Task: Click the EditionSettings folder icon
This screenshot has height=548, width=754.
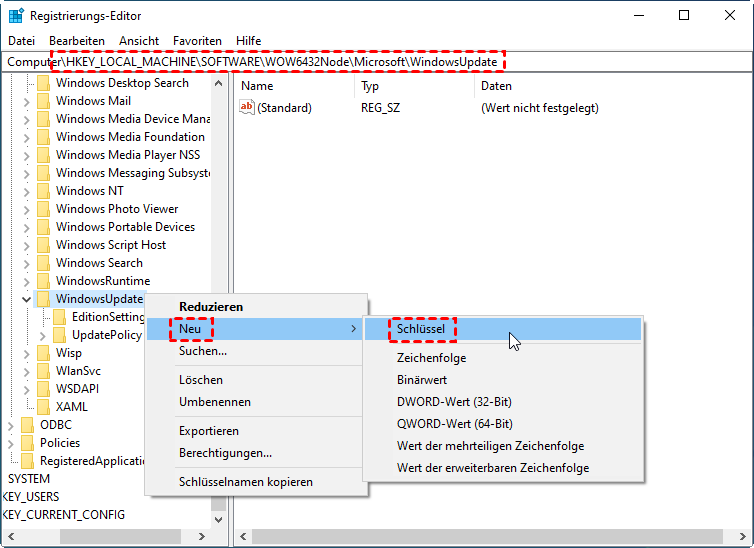Action: (60, 317)
